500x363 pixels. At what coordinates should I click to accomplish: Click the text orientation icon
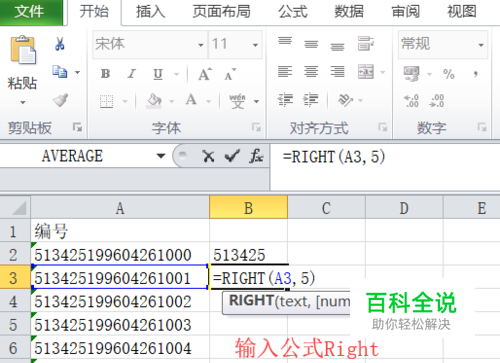(346, 100)
